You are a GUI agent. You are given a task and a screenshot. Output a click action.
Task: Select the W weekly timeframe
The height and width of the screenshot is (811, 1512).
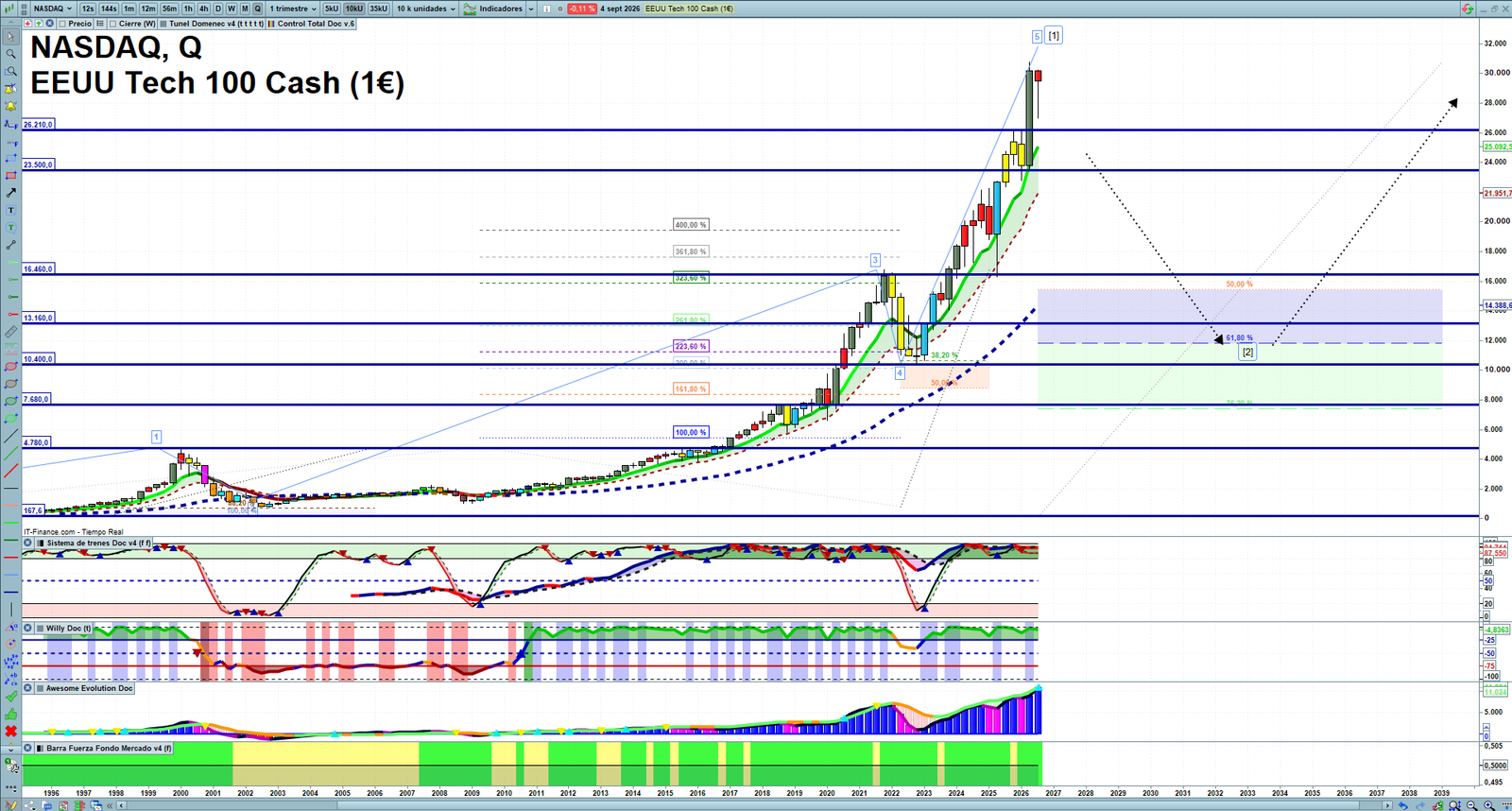point(232,9)
